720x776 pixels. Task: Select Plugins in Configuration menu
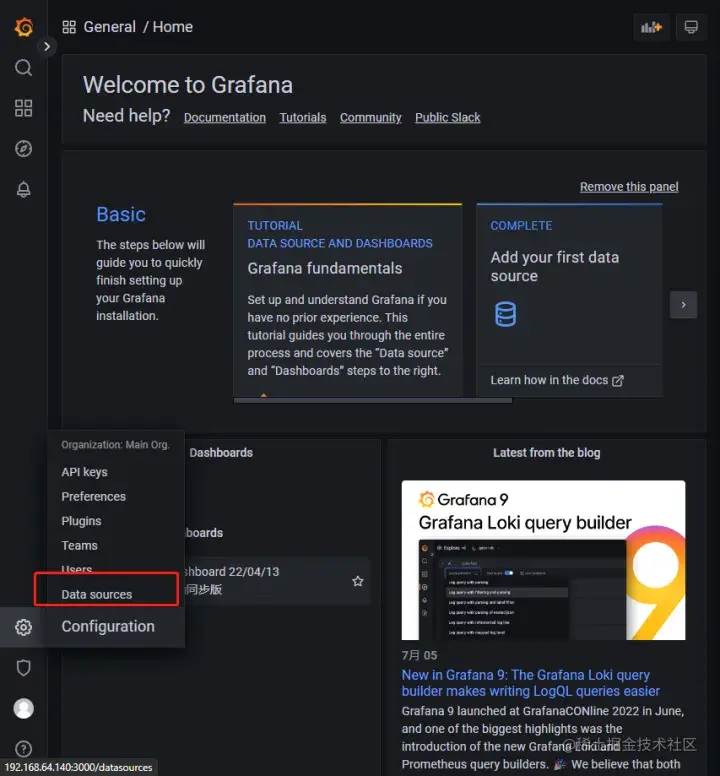pos(81,521)
